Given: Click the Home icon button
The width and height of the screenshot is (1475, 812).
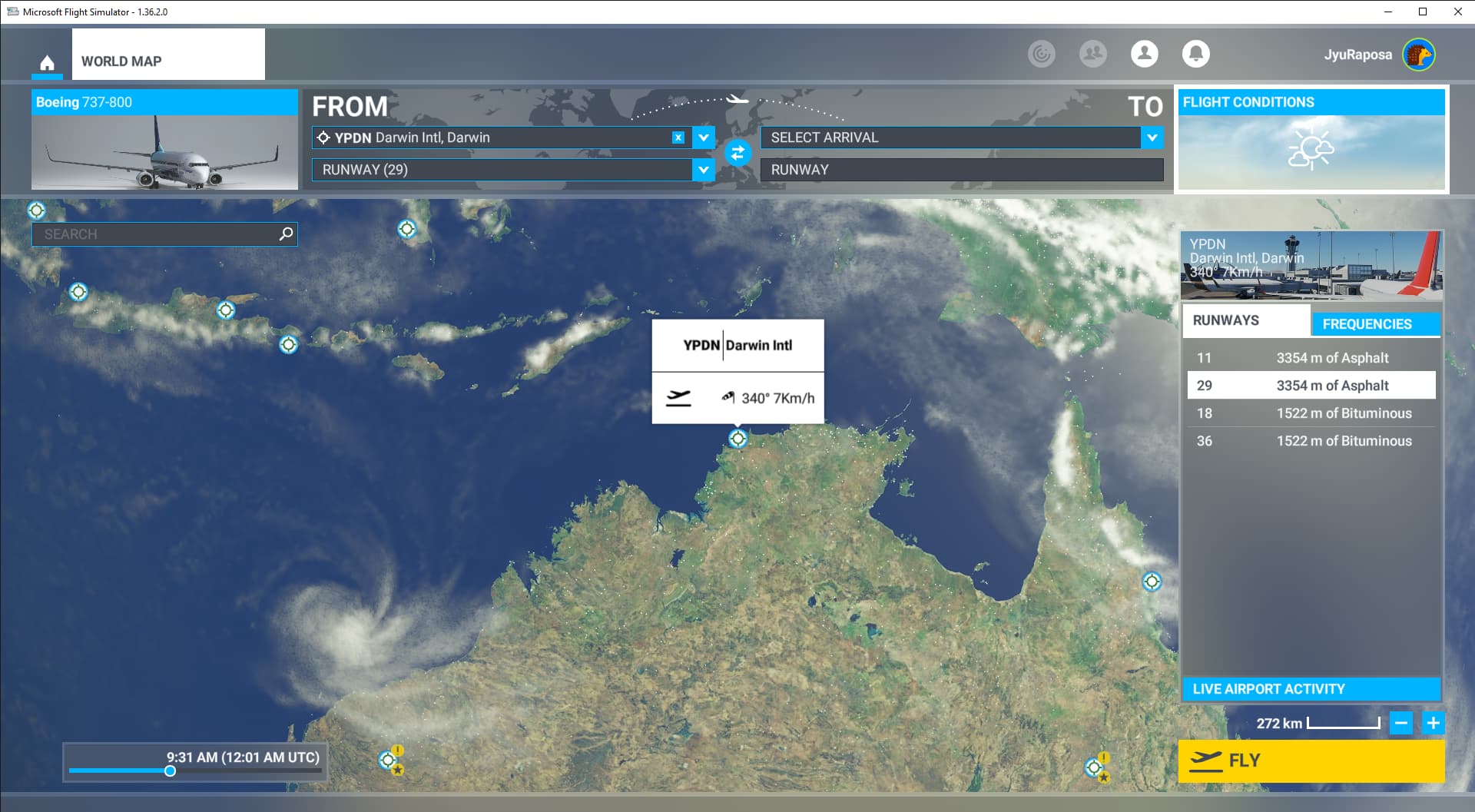Looking at the screenshot, I should click(47, 62).
